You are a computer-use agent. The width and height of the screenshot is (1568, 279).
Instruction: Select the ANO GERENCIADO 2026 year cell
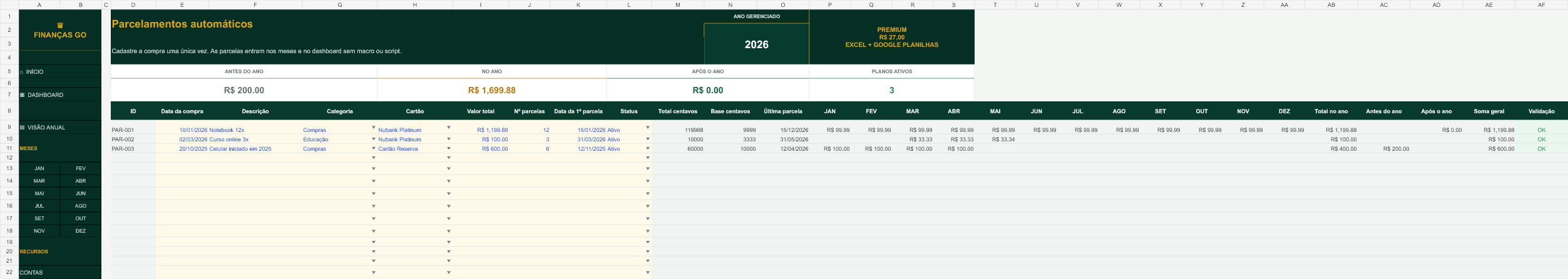[x=756, y=44]
